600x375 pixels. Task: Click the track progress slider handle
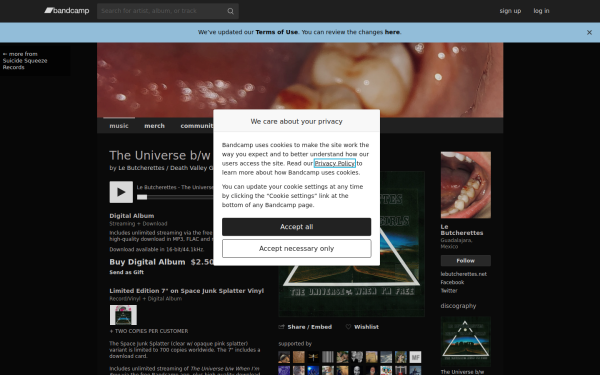click(x=142, y=197)
